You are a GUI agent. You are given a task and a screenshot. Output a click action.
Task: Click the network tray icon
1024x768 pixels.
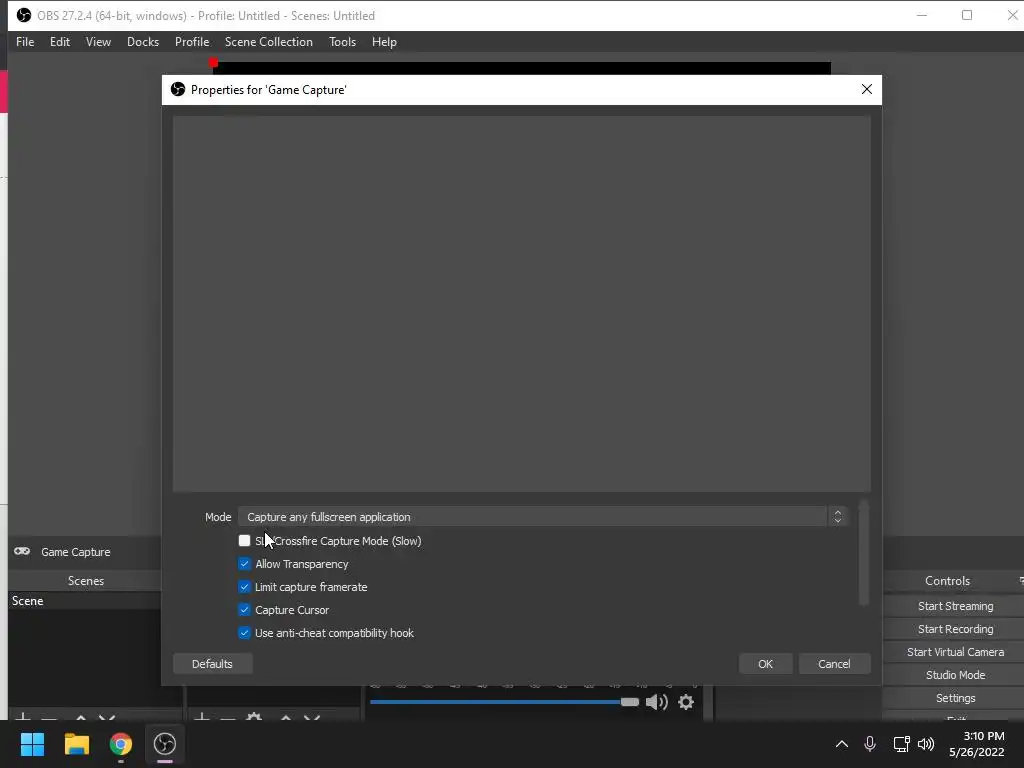click(901, 744)
